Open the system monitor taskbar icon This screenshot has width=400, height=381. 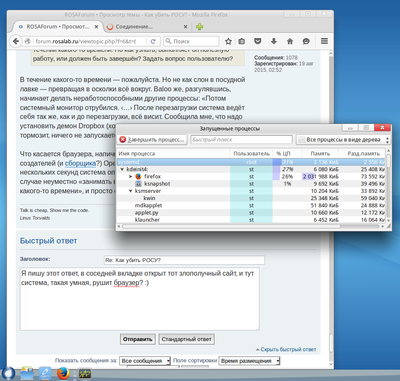pyautogui.click(x=85, y=374)
